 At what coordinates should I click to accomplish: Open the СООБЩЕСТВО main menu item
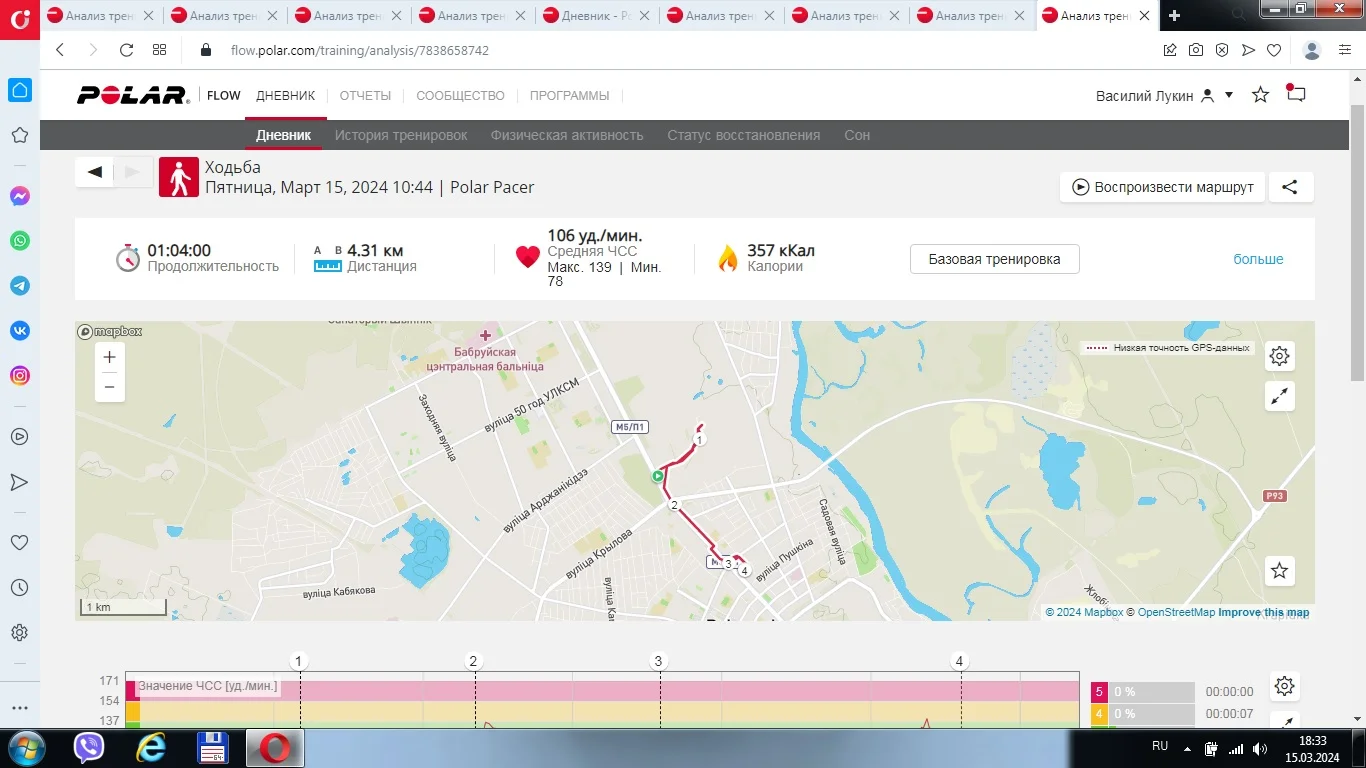tap(460, 95)
